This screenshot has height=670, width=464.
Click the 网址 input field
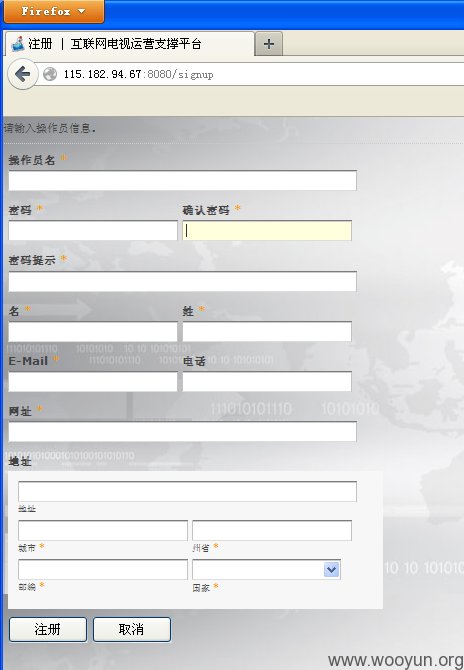pos(182,432)
